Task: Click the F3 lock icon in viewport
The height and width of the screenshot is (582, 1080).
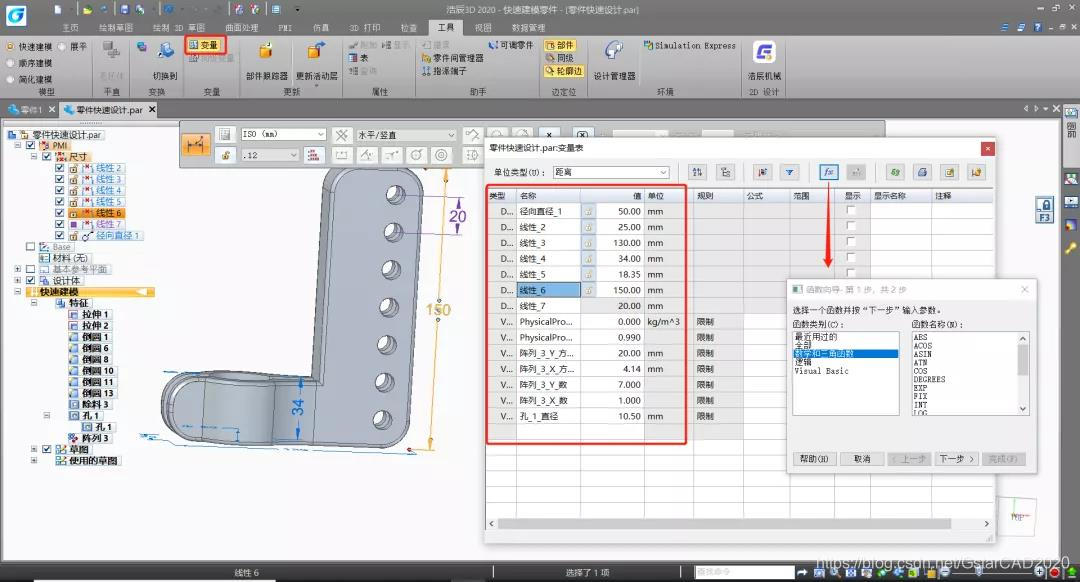Action: tap(1044, 210)
